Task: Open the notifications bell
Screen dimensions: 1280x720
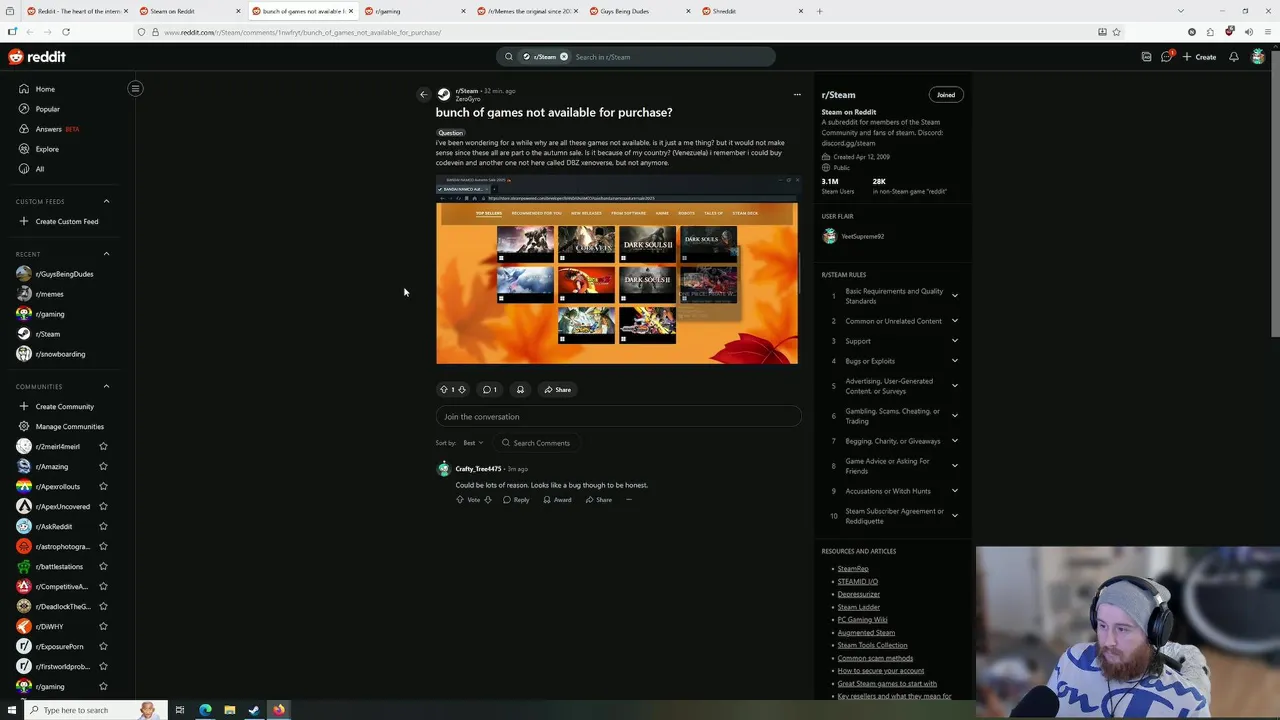Action: (x=1234, y=57)
